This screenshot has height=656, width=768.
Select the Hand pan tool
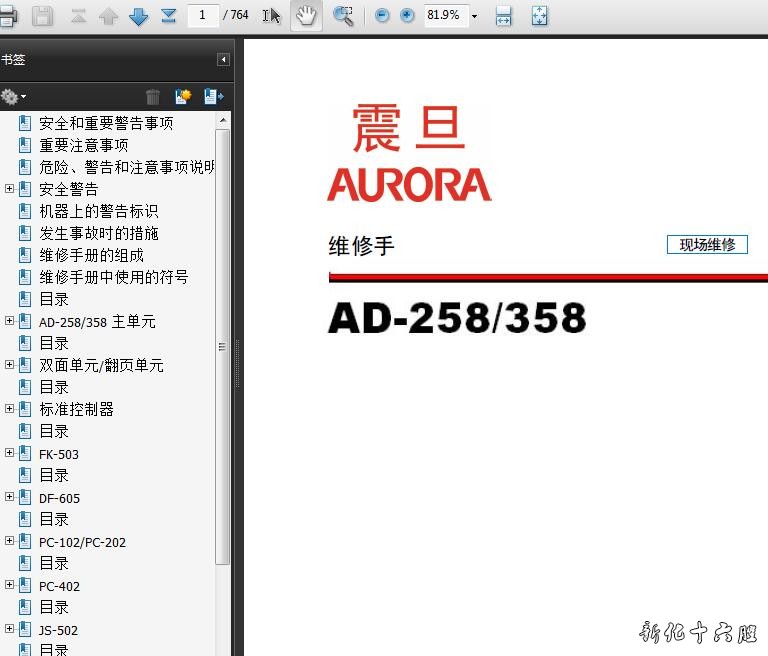pos(306,16)
